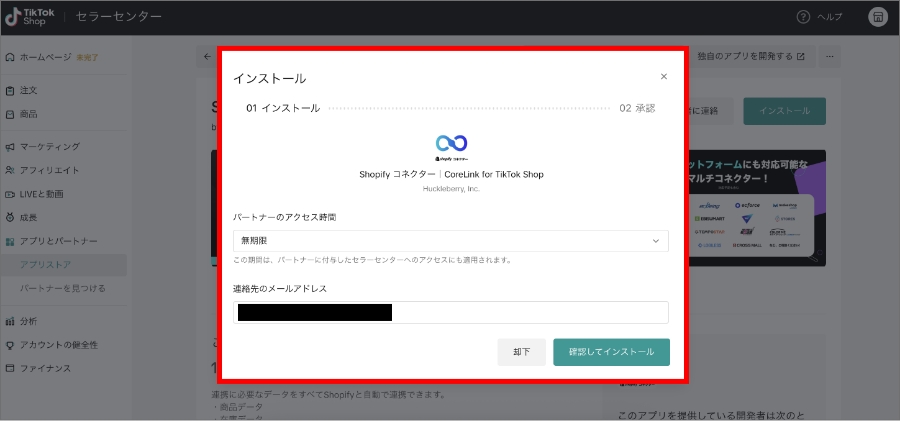900x421 pixels.
Task: Click the 分析 chart icon
Action: tap(10, 322)
